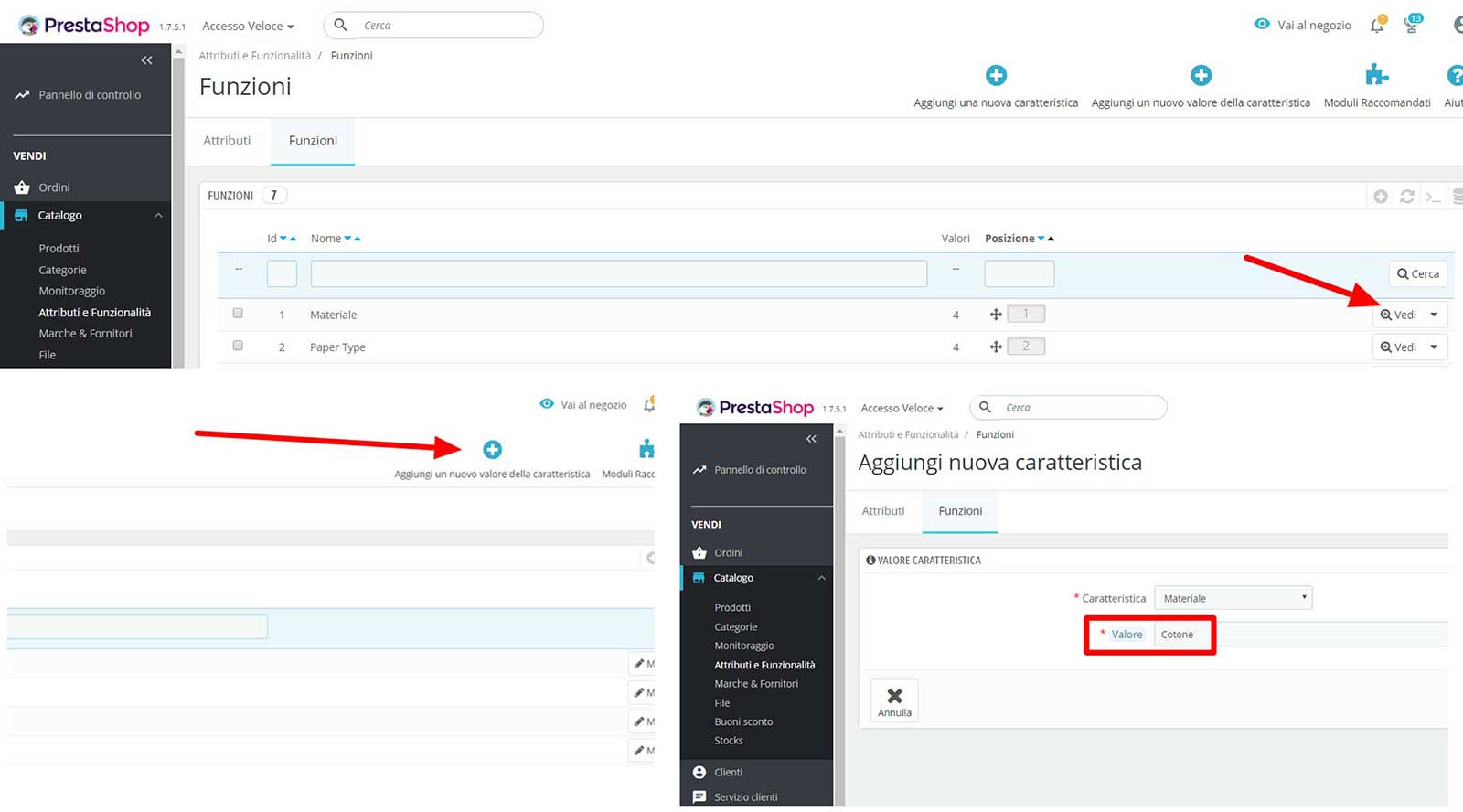Click 'Attributi e Funzionalità' breadcrumb on Funzioni list page
1463x812 pixels.
[x=255, y=56]
